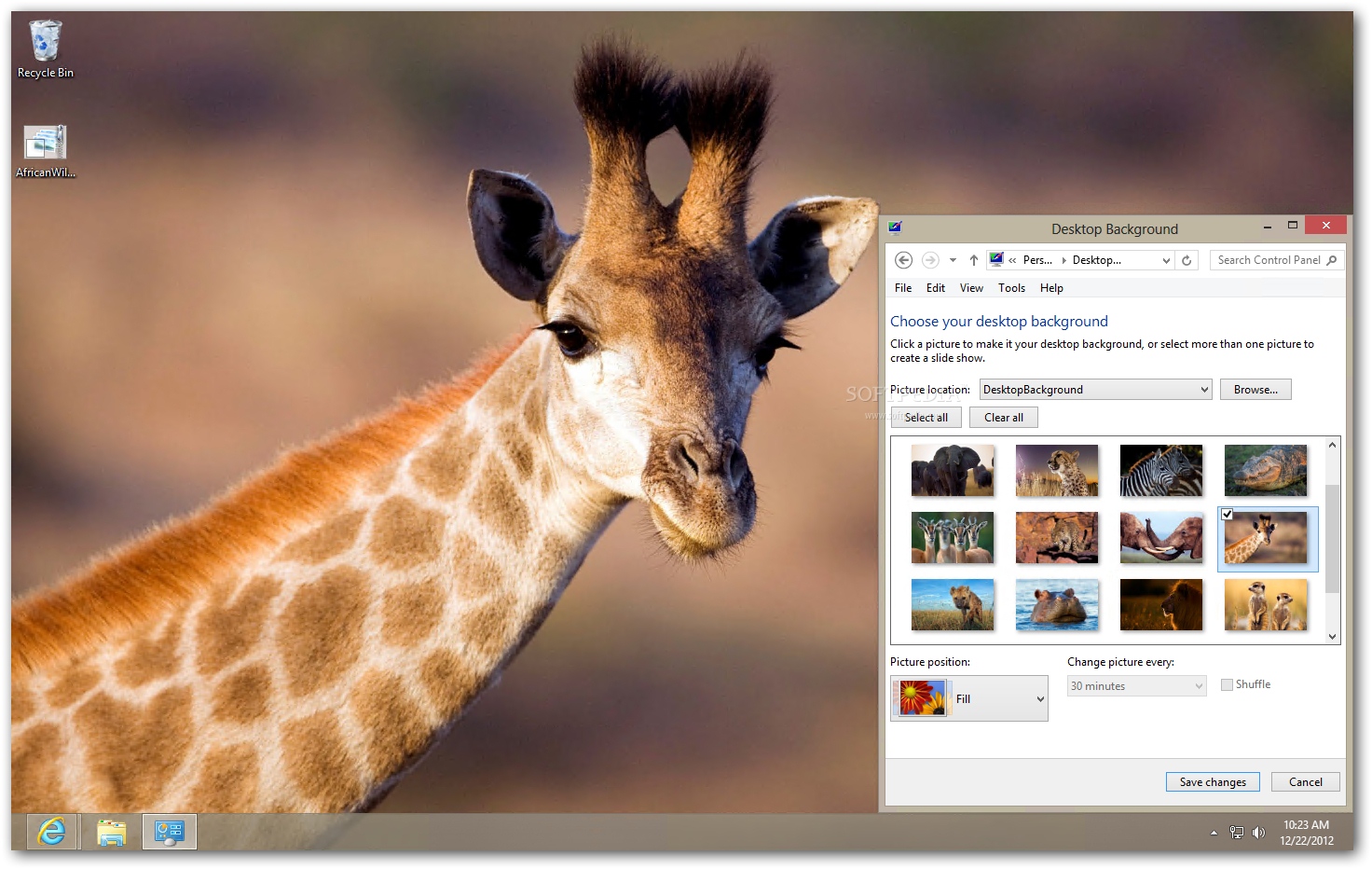The width and height of the screenshot is (1372, 869).
Task: Select the zebras wallpaper thumbnail
Action: point(1161,470)
